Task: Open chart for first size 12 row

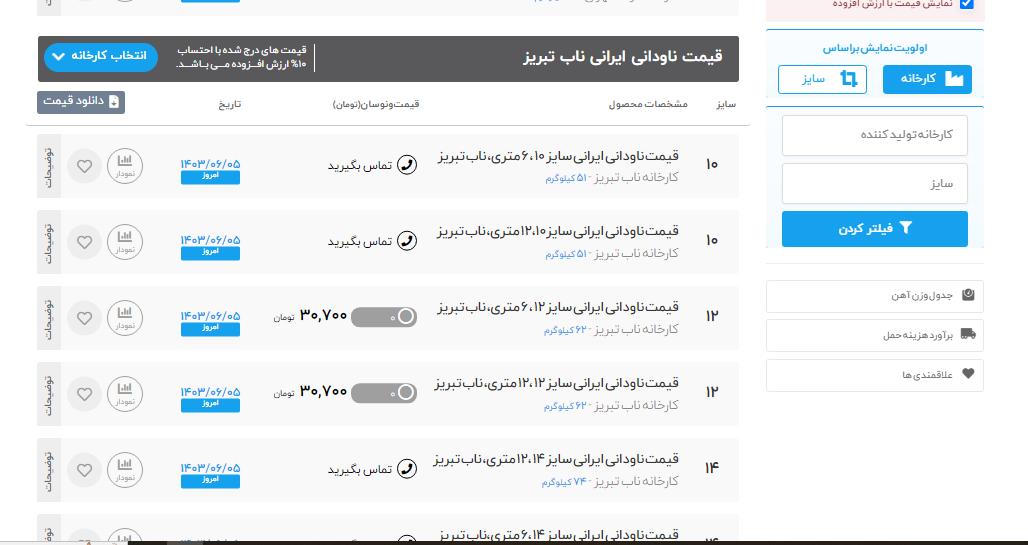Action: pos(125,317)
